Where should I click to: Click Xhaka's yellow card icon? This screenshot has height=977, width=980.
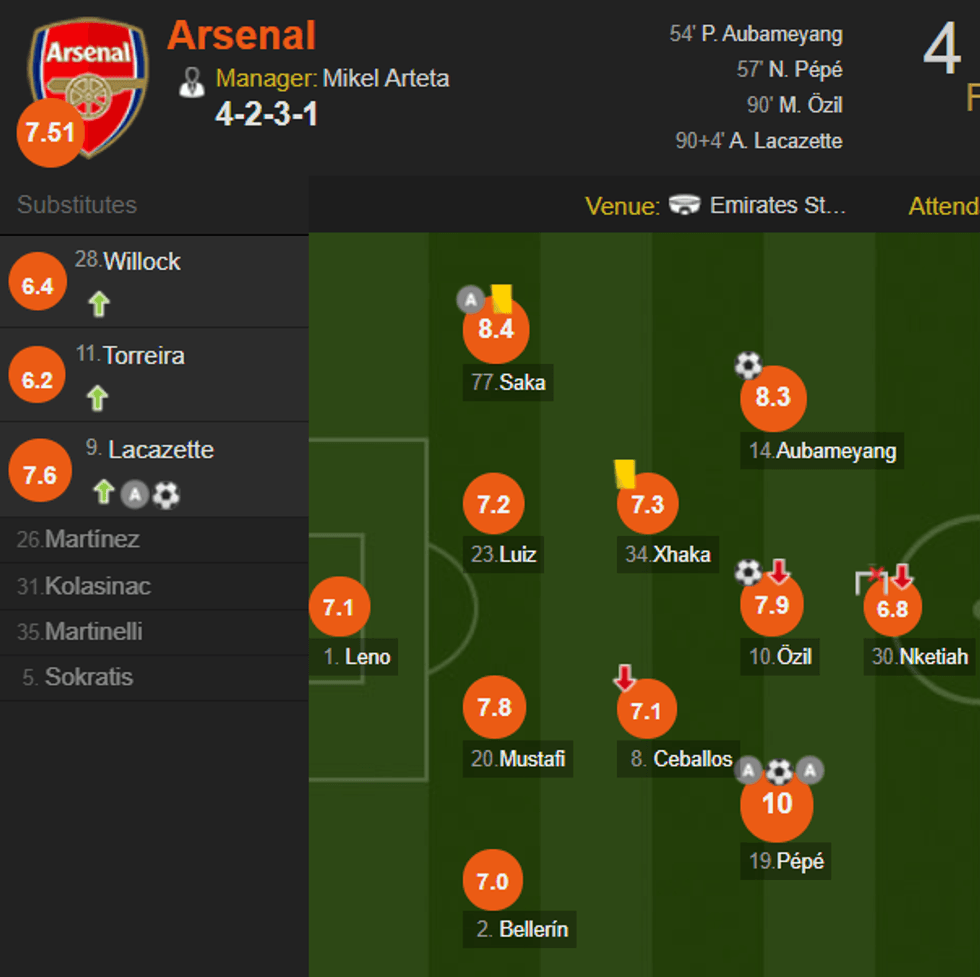point(625,473)
